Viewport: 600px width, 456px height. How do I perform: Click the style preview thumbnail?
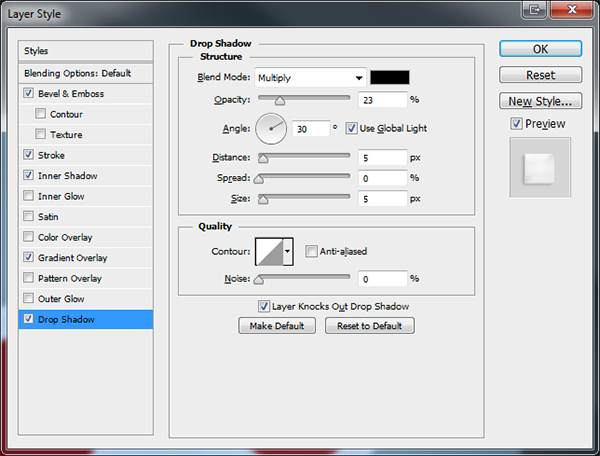[x=540, y=168]
